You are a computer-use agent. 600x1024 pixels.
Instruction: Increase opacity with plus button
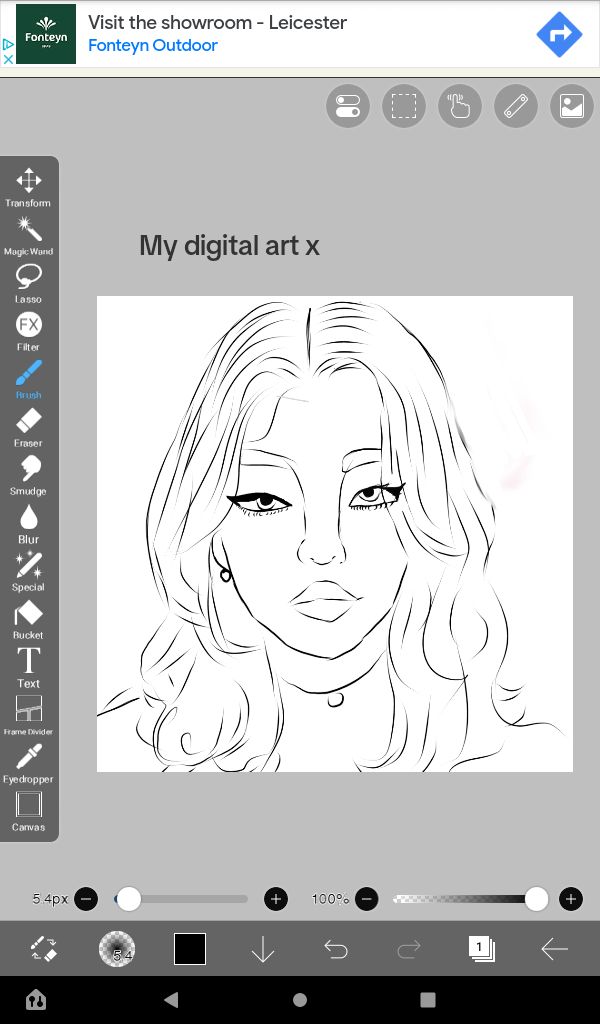(571, 899)
